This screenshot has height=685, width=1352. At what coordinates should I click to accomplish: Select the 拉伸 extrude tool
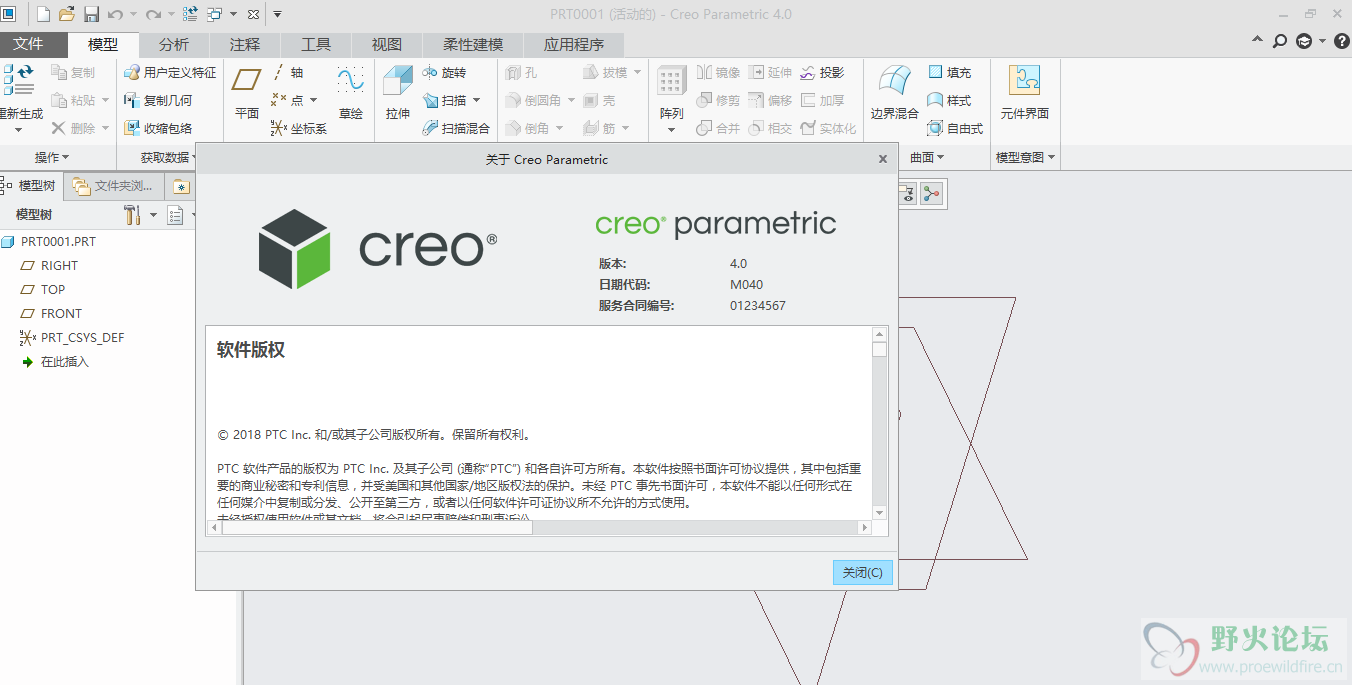(x=398, y=94)
